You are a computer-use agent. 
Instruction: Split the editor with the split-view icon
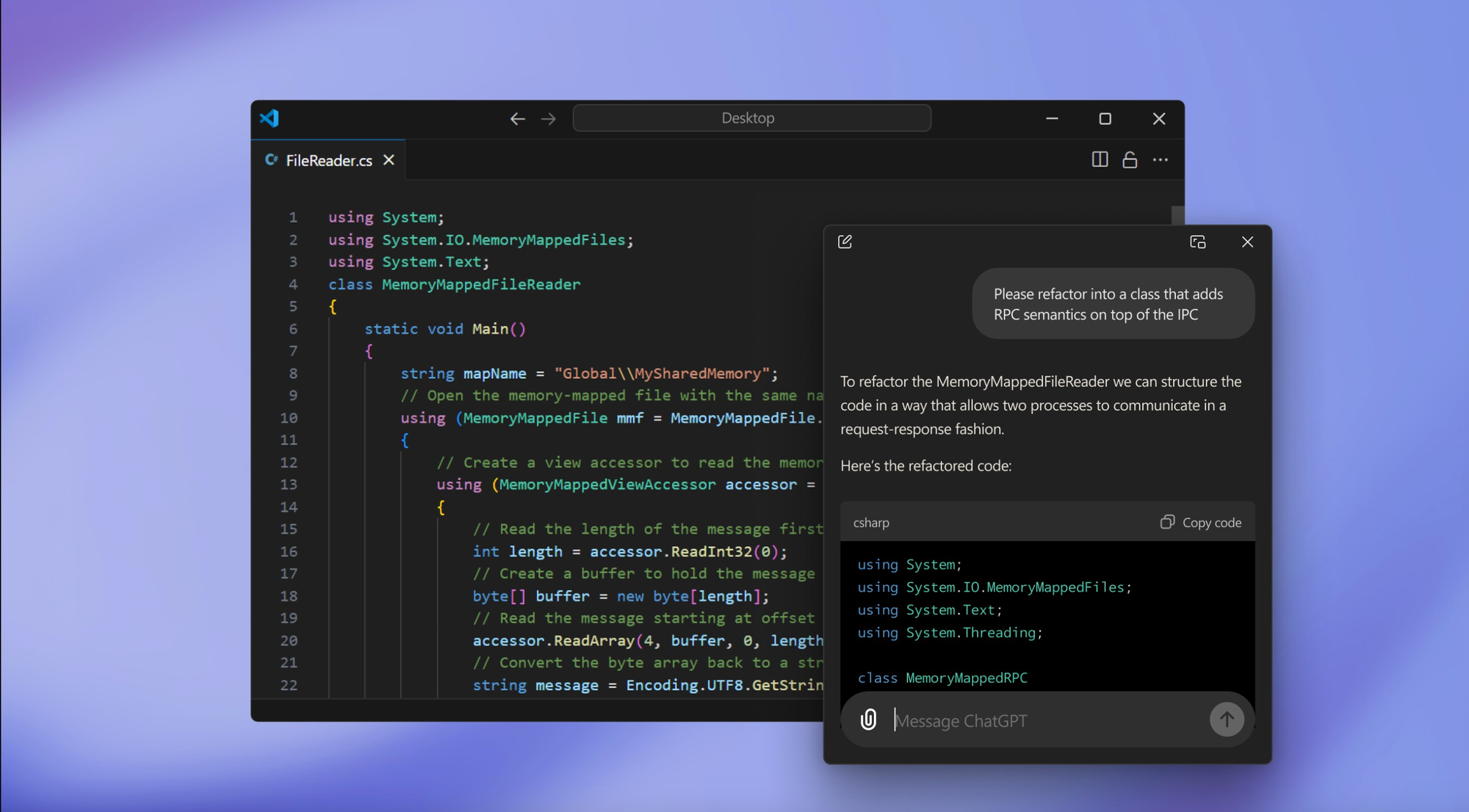1100,159
